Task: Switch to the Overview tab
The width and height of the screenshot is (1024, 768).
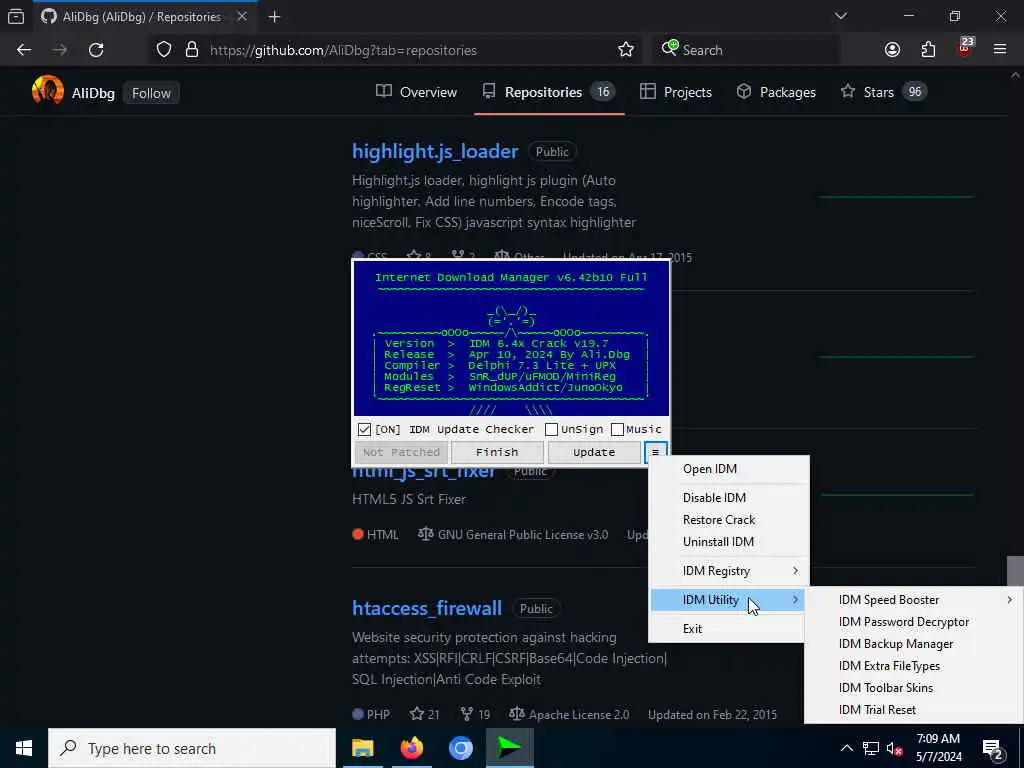Action: [417, 92]
